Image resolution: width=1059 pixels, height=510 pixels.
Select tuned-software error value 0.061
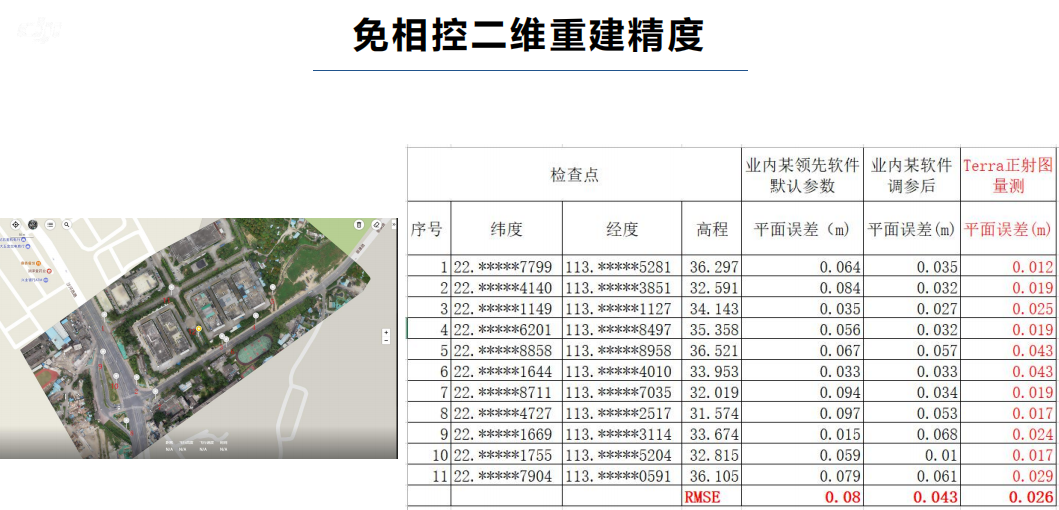912,476
